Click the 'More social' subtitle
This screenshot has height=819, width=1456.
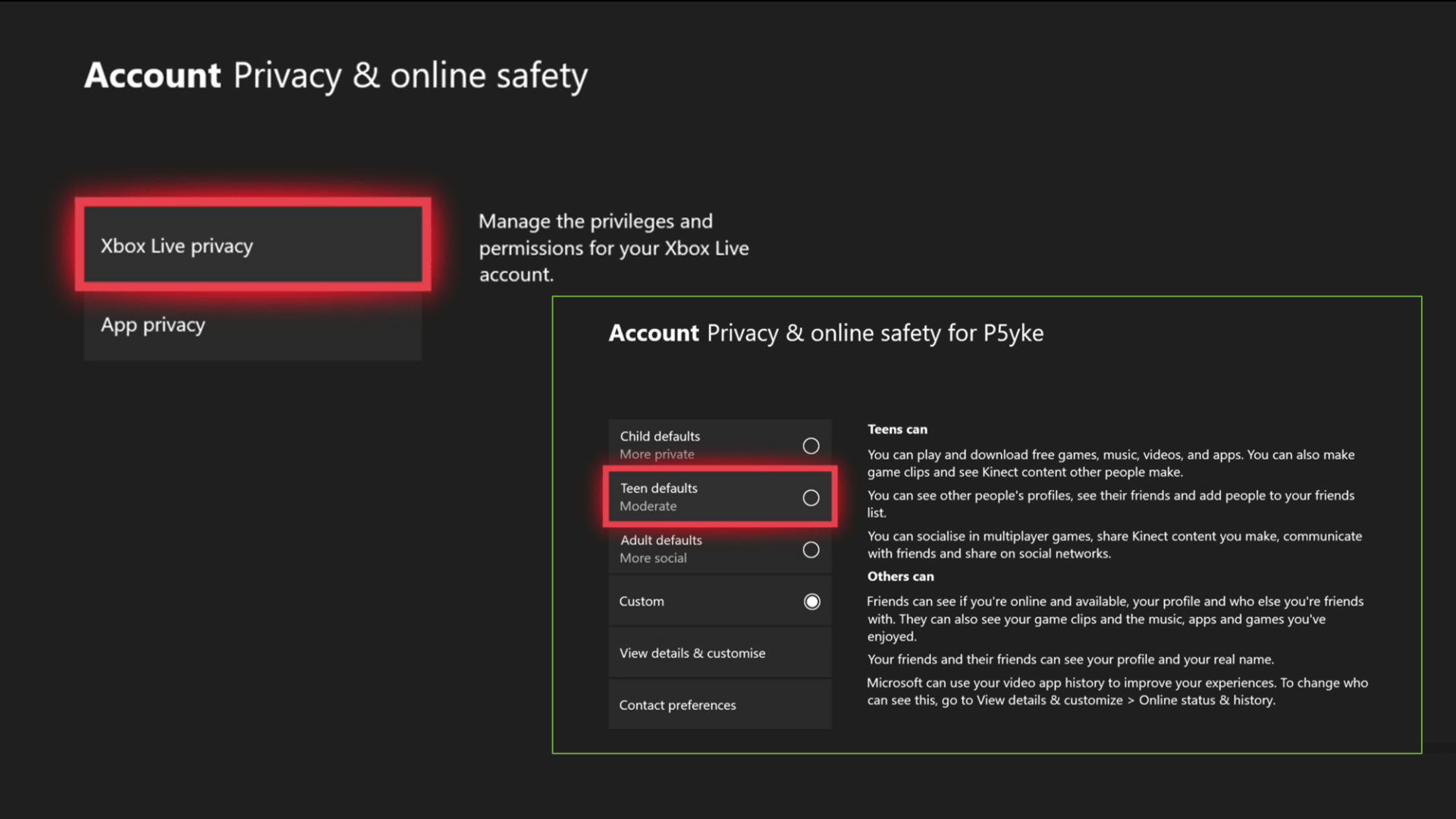pyautogui.click(x=653, y=558)
